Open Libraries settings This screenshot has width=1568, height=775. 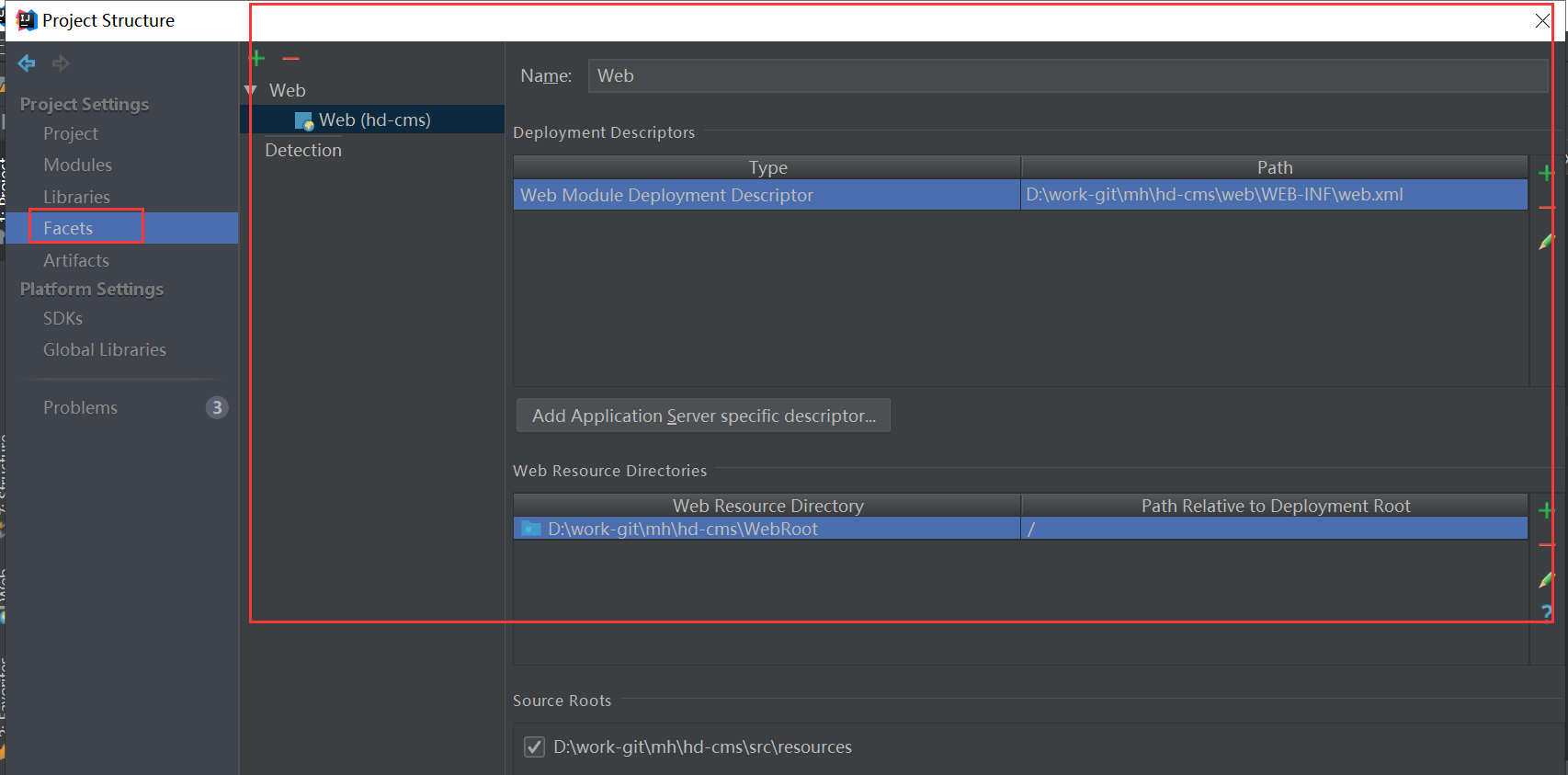76,197
